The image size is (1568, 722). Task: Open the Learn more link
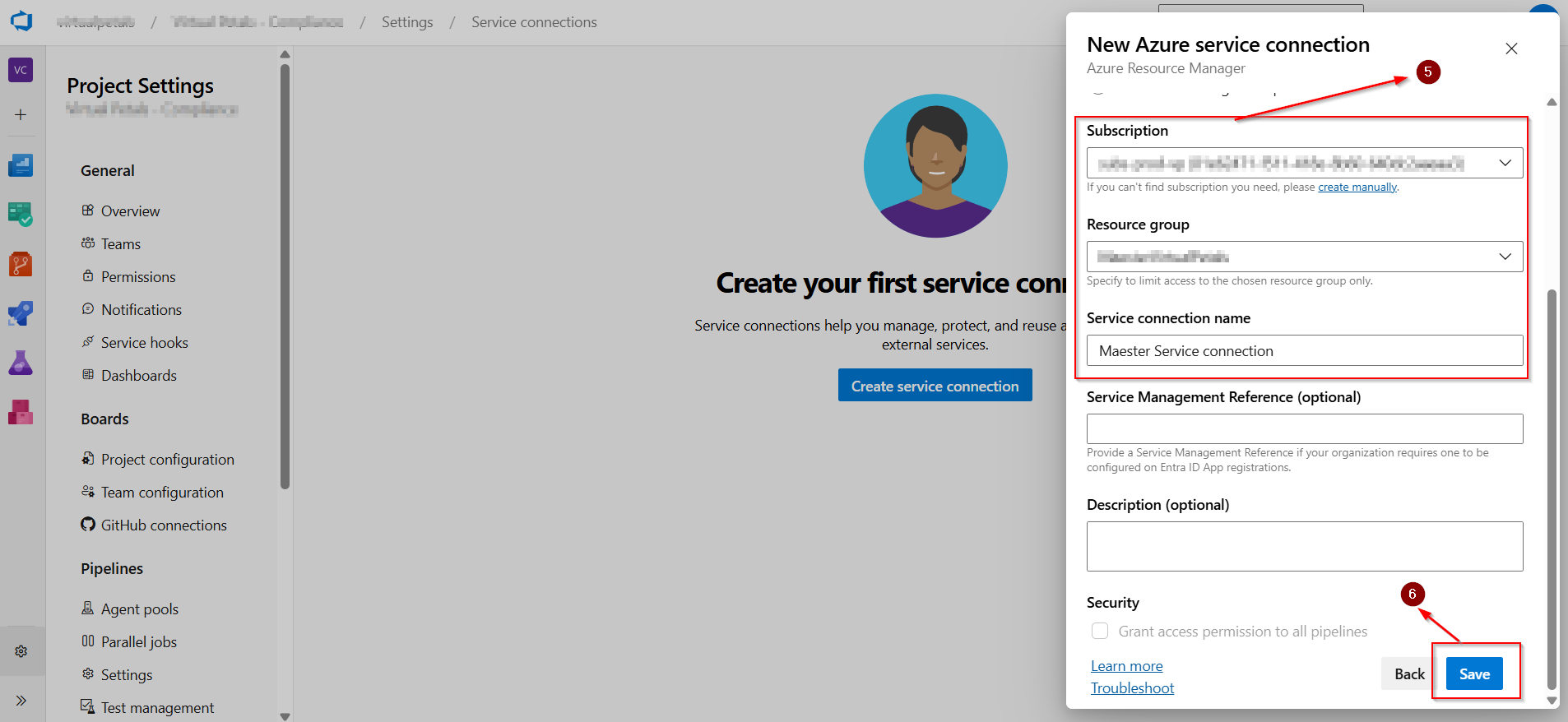pos(1126,666)
